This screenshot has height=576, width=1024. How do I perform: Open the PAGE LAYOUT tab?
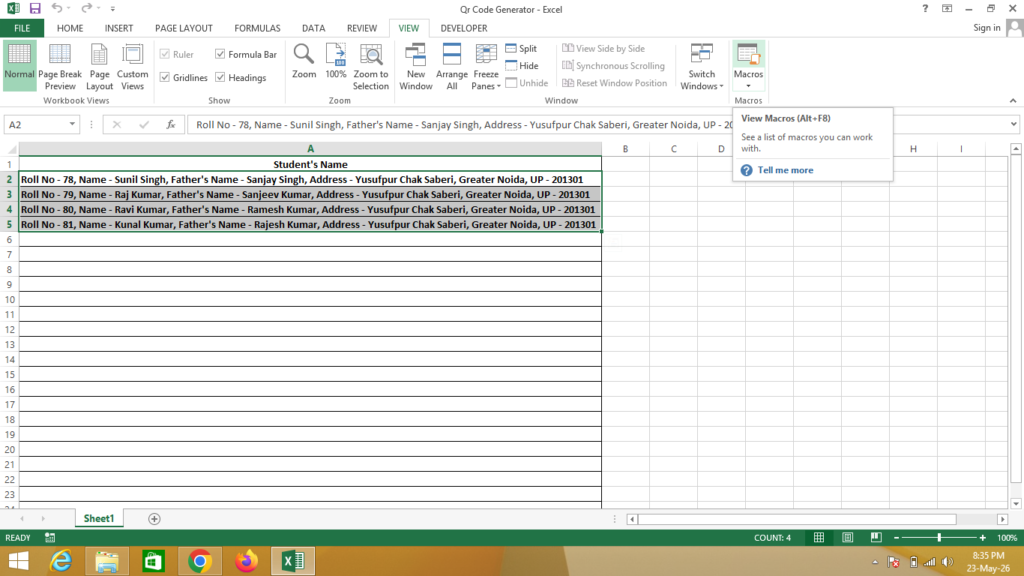tap(184, 28)
